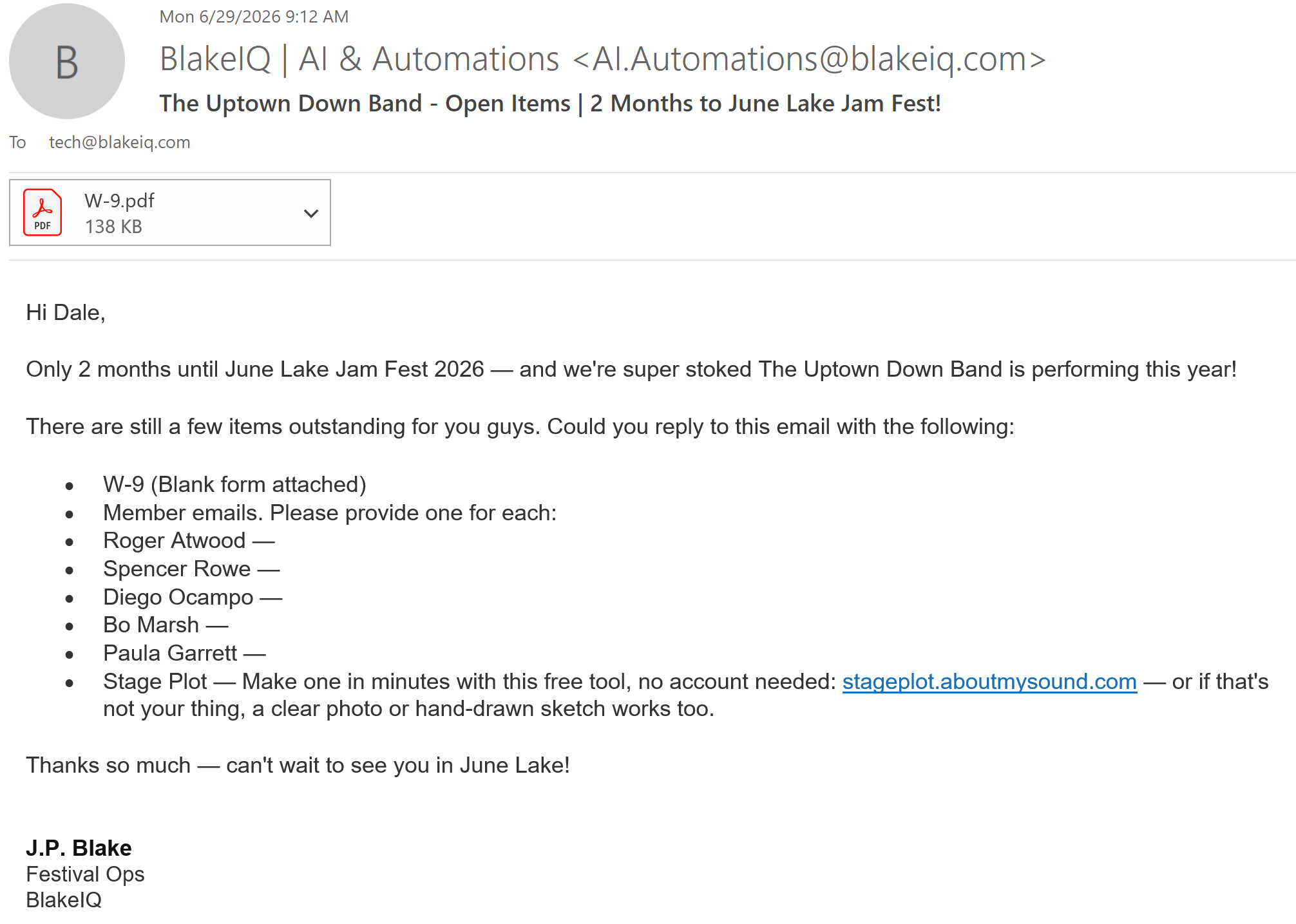This screenshot has height=924, width=1296.
Task: Select sender name BlakeIQ | AI & Automations
Action: coord(359,59)
